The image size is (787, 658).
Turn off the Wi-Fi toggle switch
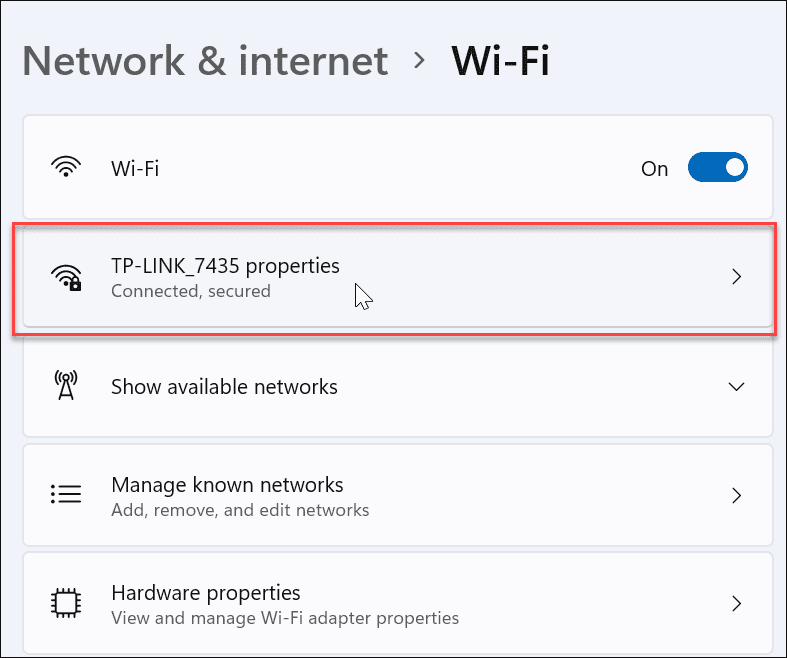click(717, 168)
